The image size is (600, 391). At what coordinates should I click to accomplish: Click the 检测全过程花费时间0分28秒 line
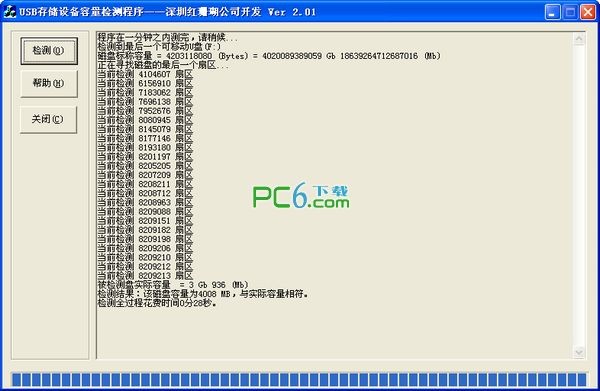click(157, 303)
